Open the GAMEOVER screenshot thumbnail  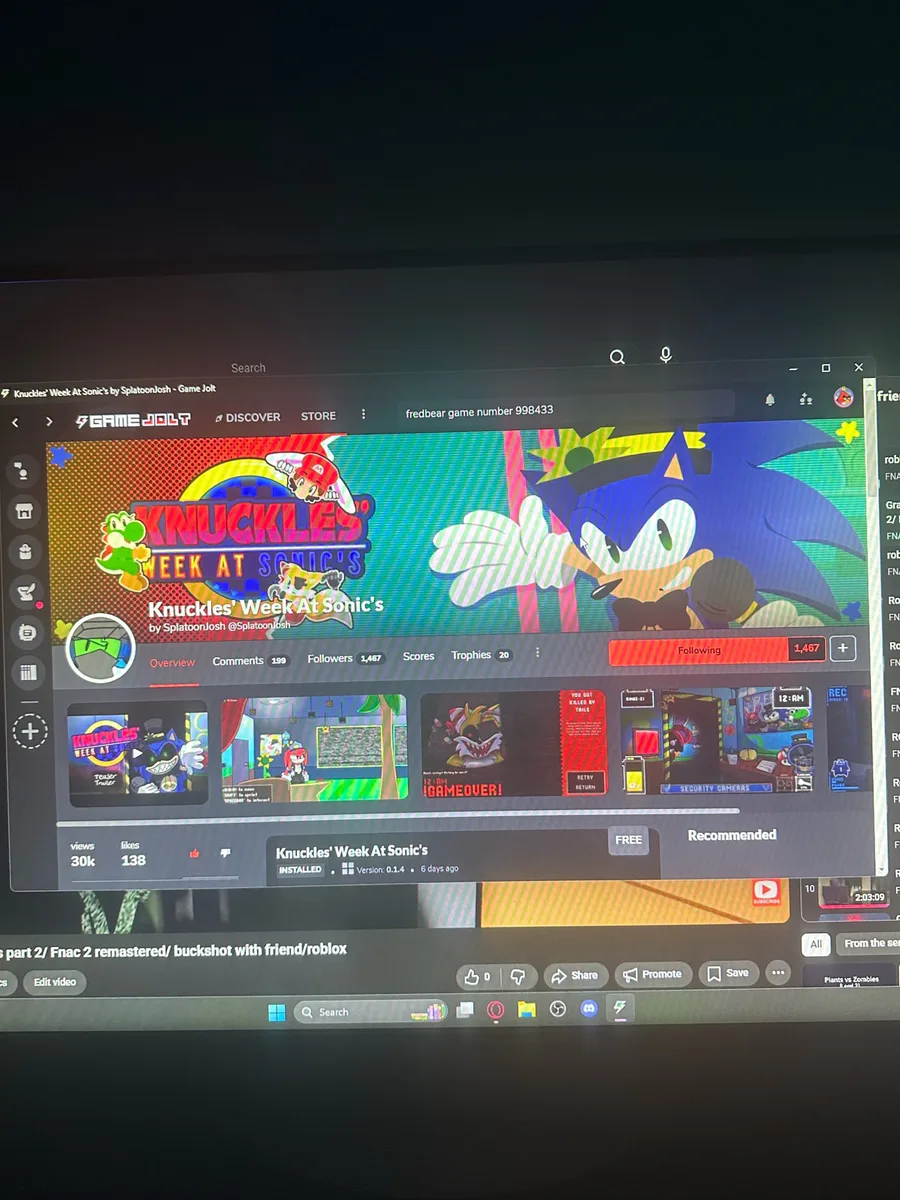tap(513, 743)
